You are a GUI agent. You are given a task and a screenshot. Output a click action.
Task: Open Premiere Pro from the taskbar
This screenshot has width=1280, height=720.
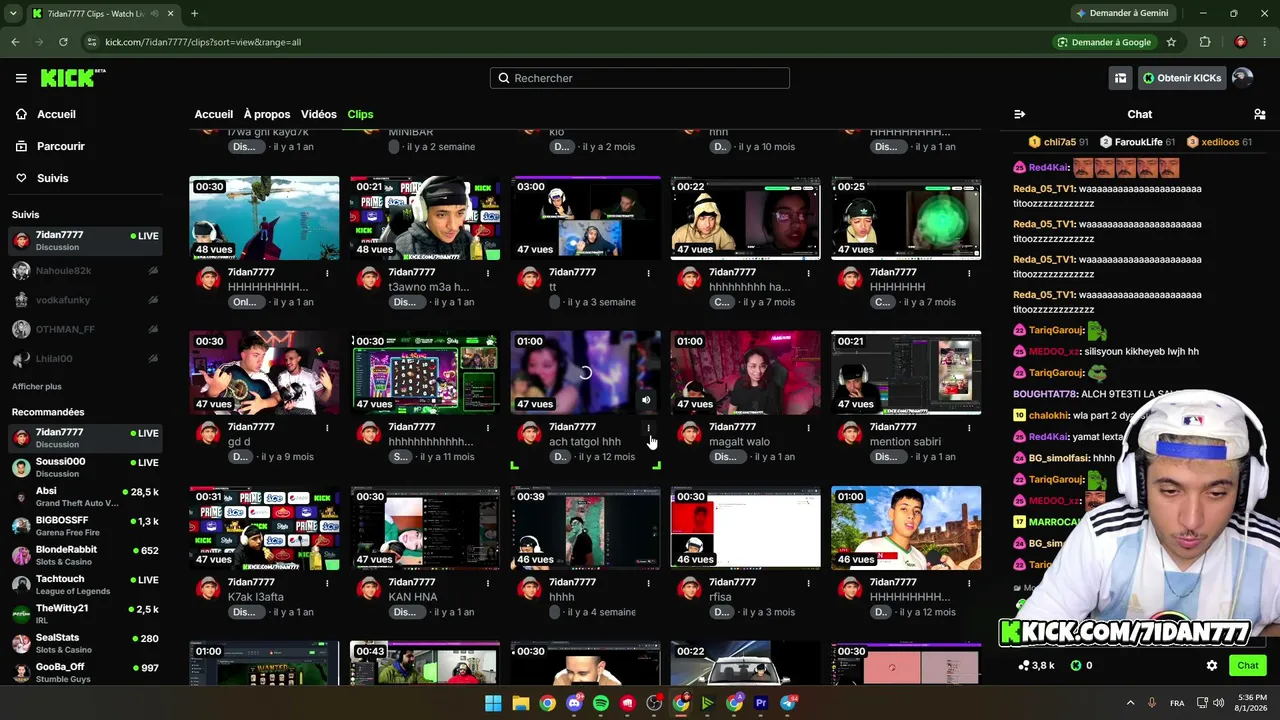pos(761,703)
